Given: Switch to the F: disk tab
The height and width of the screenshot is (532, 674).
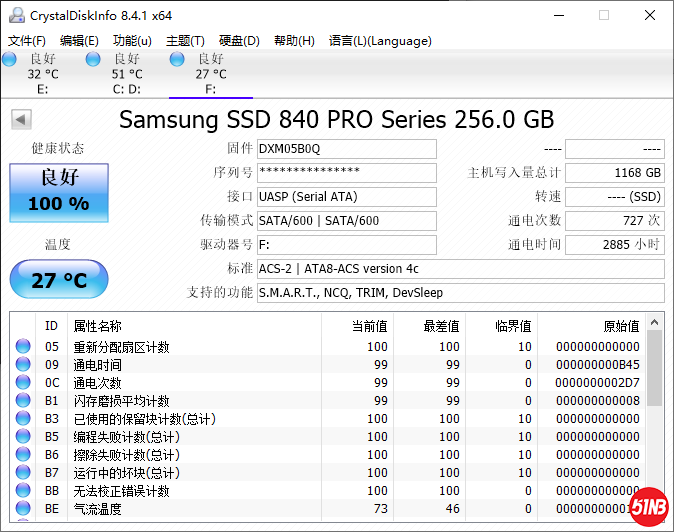Looking at the screenshot, I should [210, 74].
